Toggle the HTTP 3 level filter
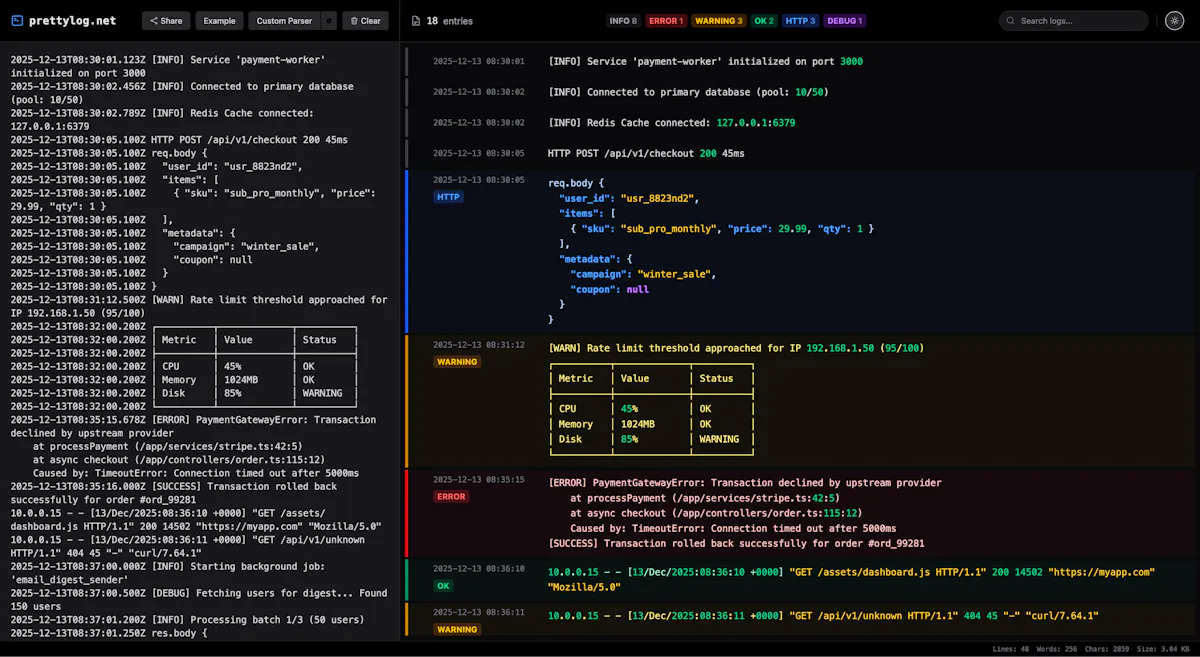This screenshot has height=657, width=1200. pos(800,21)
